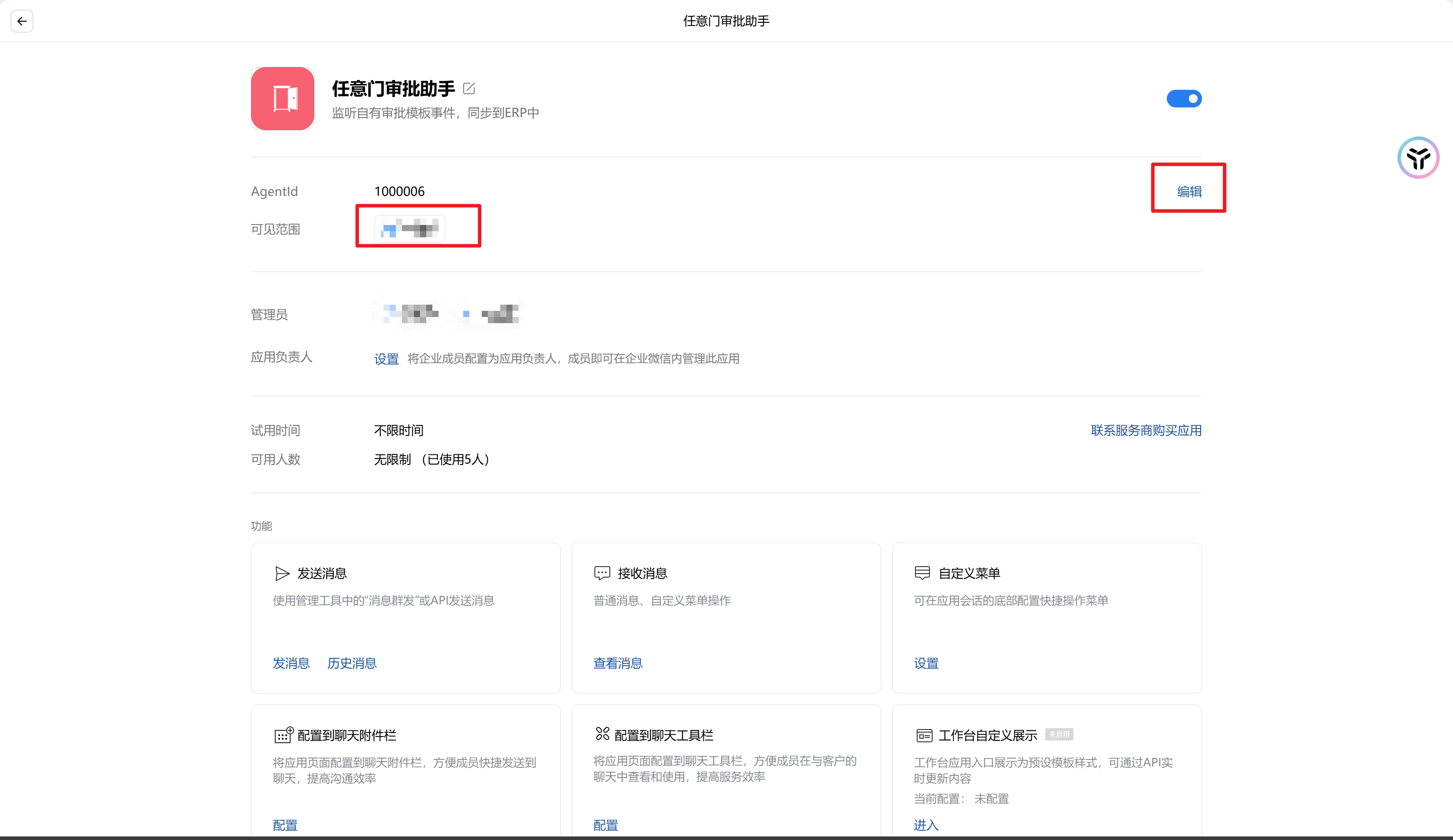Click the 配置到聊天附件栏 icon
The image size is (1453, 840).
284,735
